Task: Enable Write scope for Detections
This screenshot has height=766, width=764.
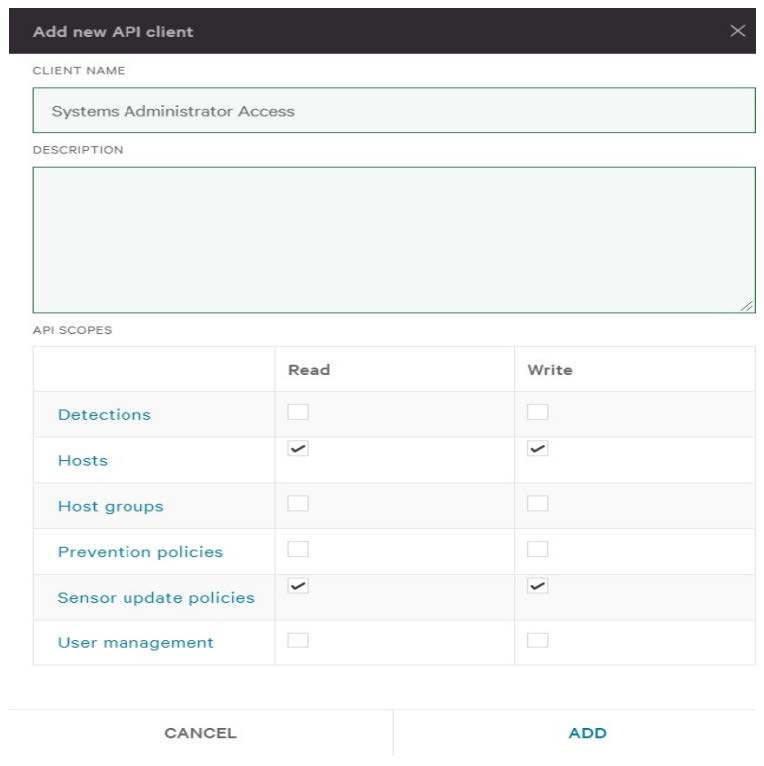Action: pos(538,412)
